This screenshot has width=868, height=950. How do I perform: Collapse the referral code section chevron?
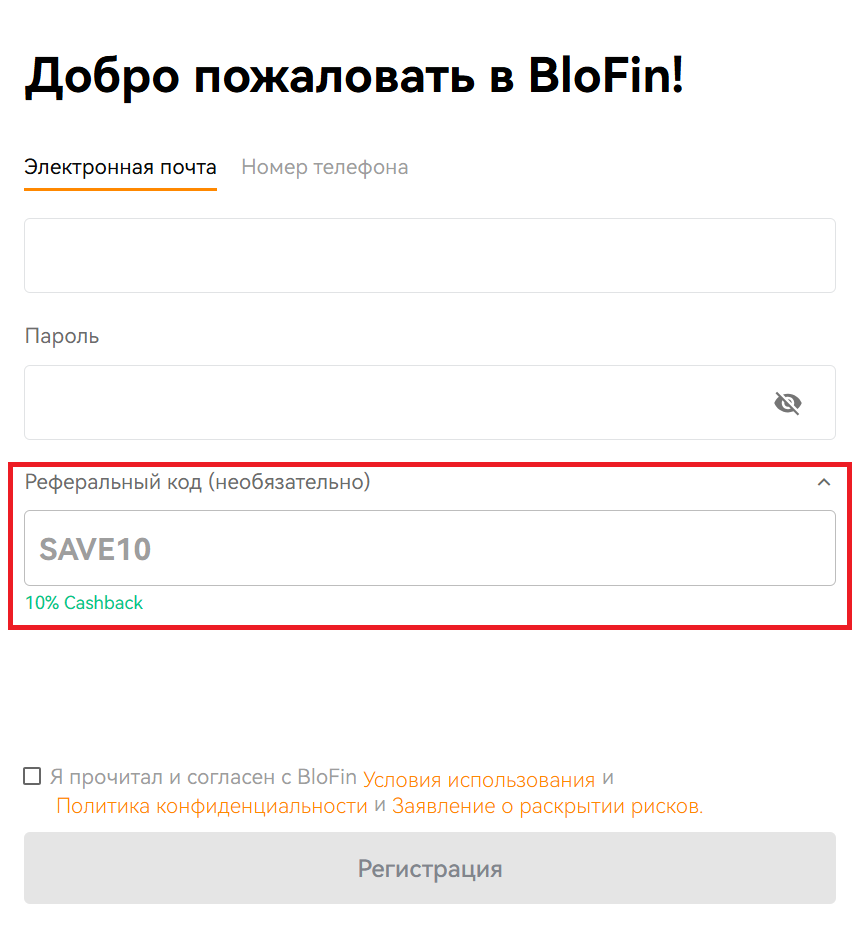tap(823, 482)
